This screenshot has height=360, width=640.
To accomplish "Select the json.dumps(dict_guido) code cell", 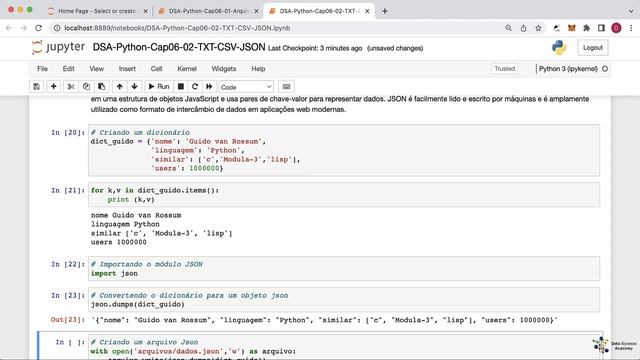I will click(344, 300).
